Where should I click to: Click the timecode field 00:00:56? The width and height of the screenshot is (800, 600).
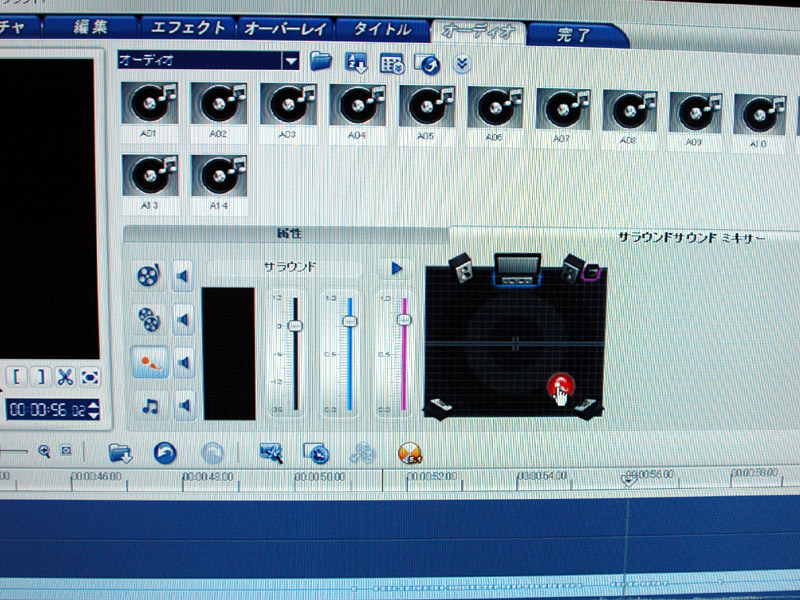click(x=47, y=410)
